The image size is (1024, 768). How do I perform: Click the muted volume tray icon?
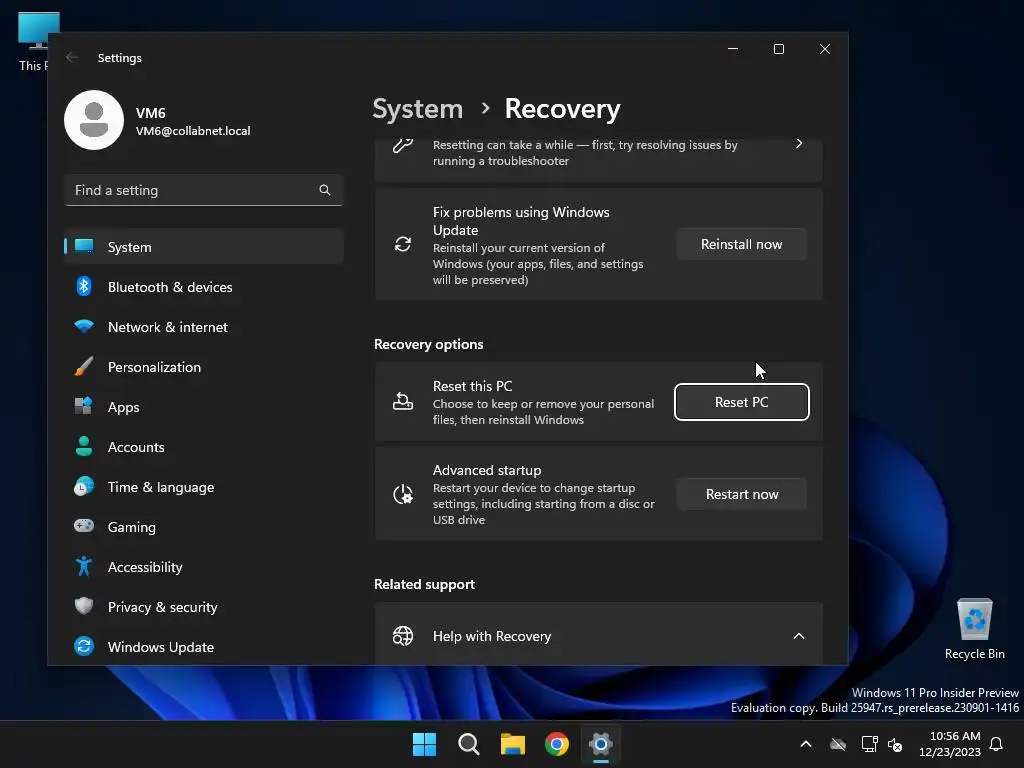tap(895, 744)
